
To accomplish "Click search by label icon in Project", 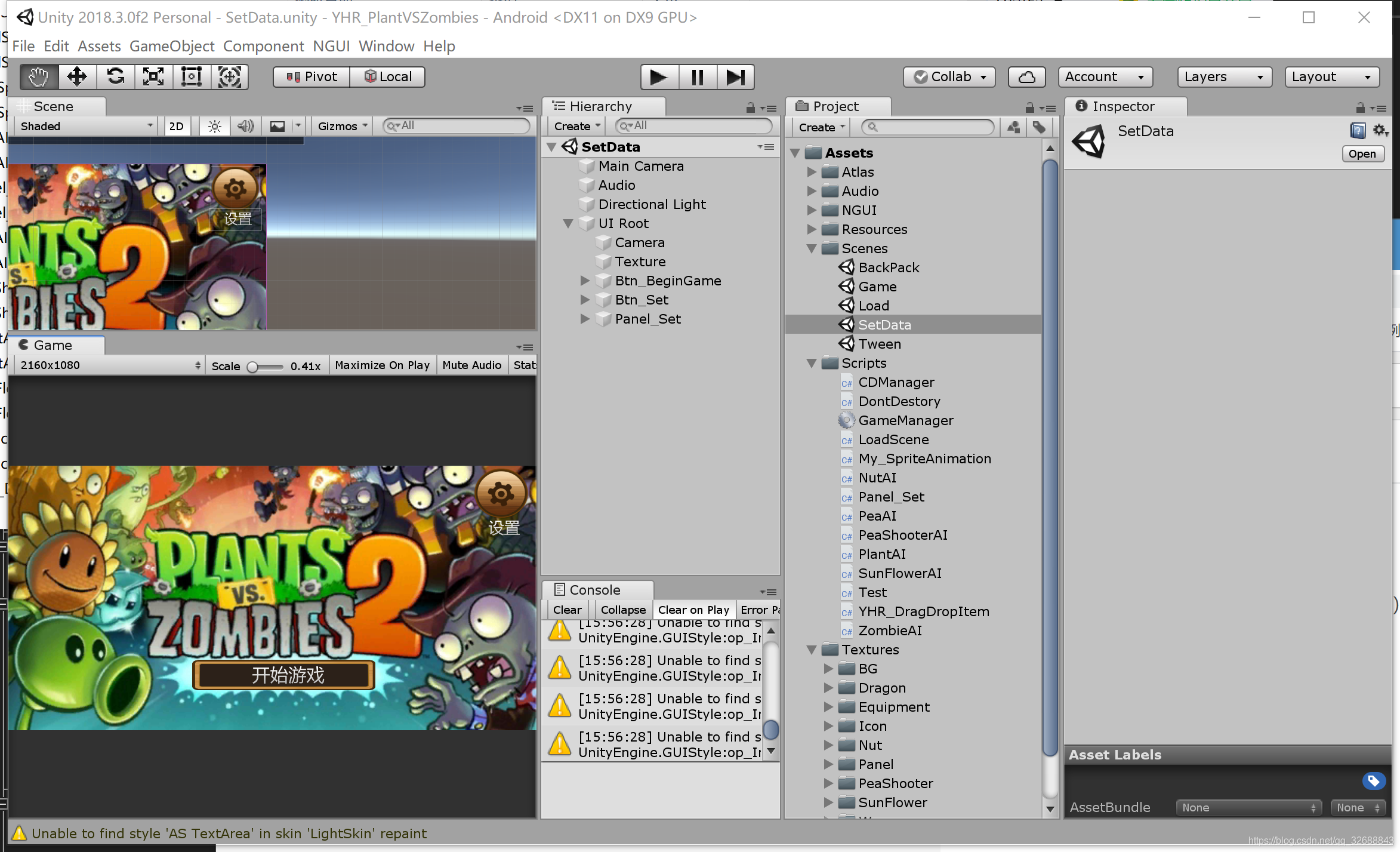I will tap(1039, 127).
